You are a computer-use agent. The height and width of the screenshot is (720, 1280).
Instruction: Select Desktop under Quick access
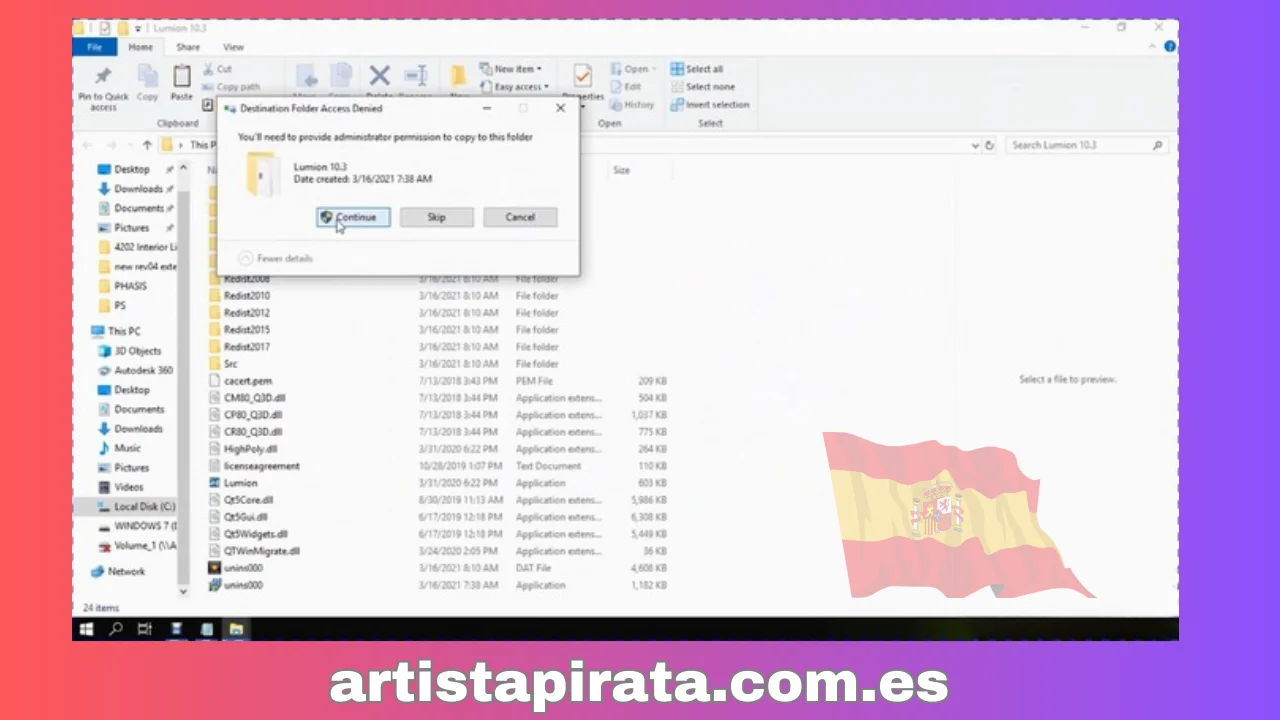pos(131,170)
